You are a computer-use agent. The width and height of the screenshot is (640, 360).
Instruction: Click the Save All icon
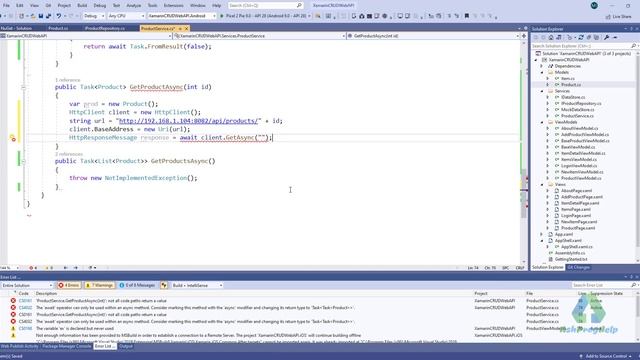click(x=49, y=16)
